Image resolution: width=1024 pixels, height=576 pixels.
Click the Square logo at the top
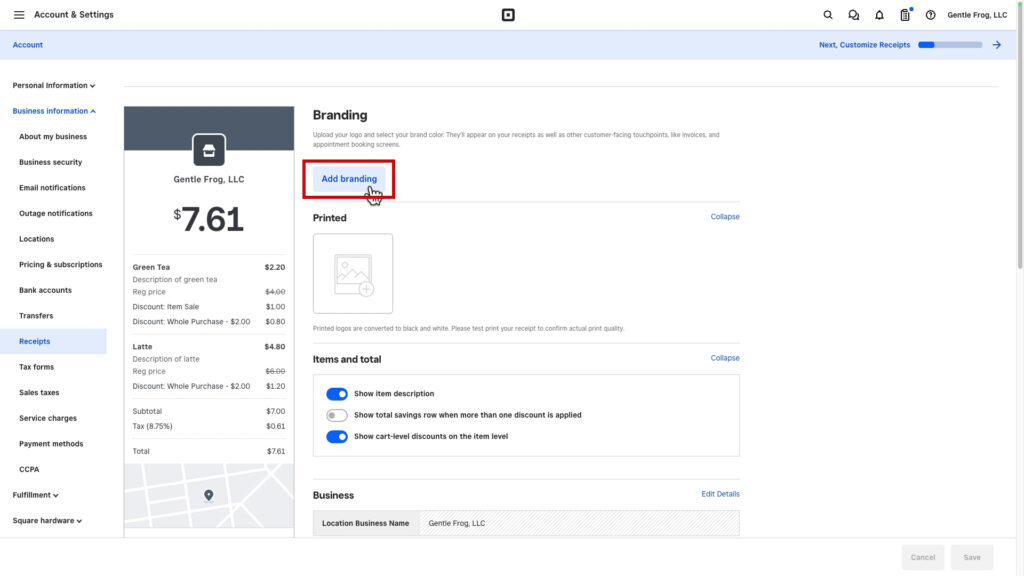tap(508, 14)
